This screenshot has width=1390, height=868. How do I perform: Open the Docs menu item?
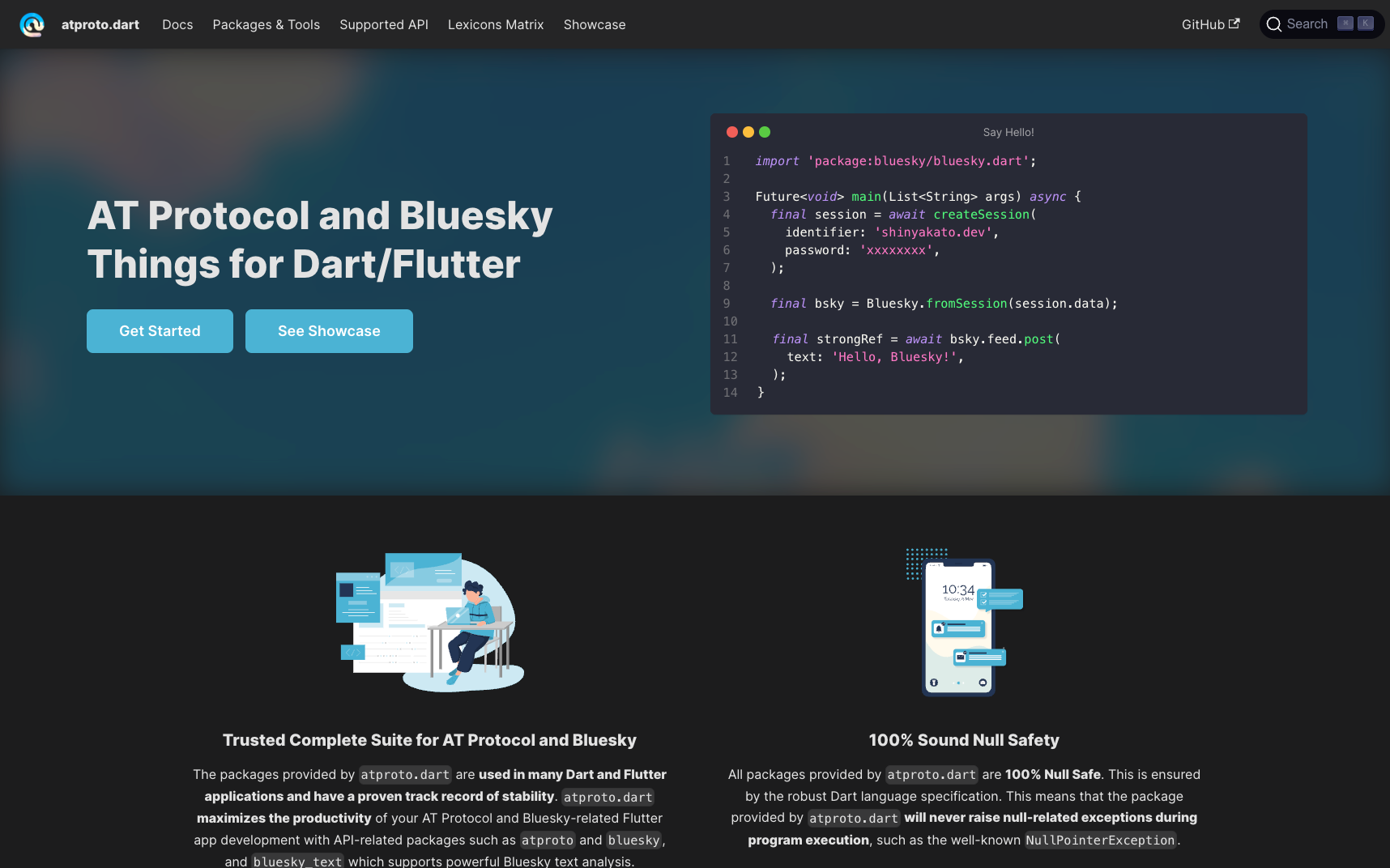pyautogui.click(x=177, y=24)
